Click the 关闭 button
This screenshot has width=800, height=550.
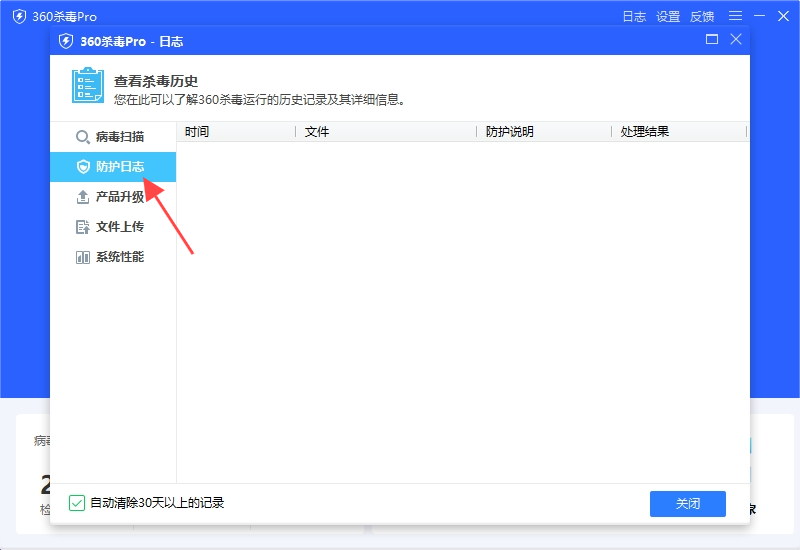click(688, 504)
